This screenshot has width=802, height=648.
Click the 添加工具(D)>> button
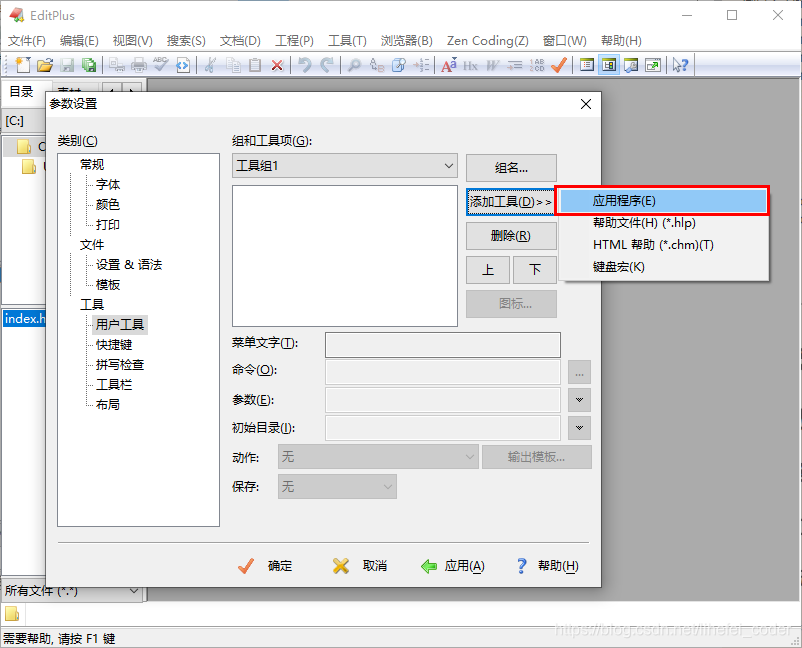pyautogui.click(x=511, y=202)
